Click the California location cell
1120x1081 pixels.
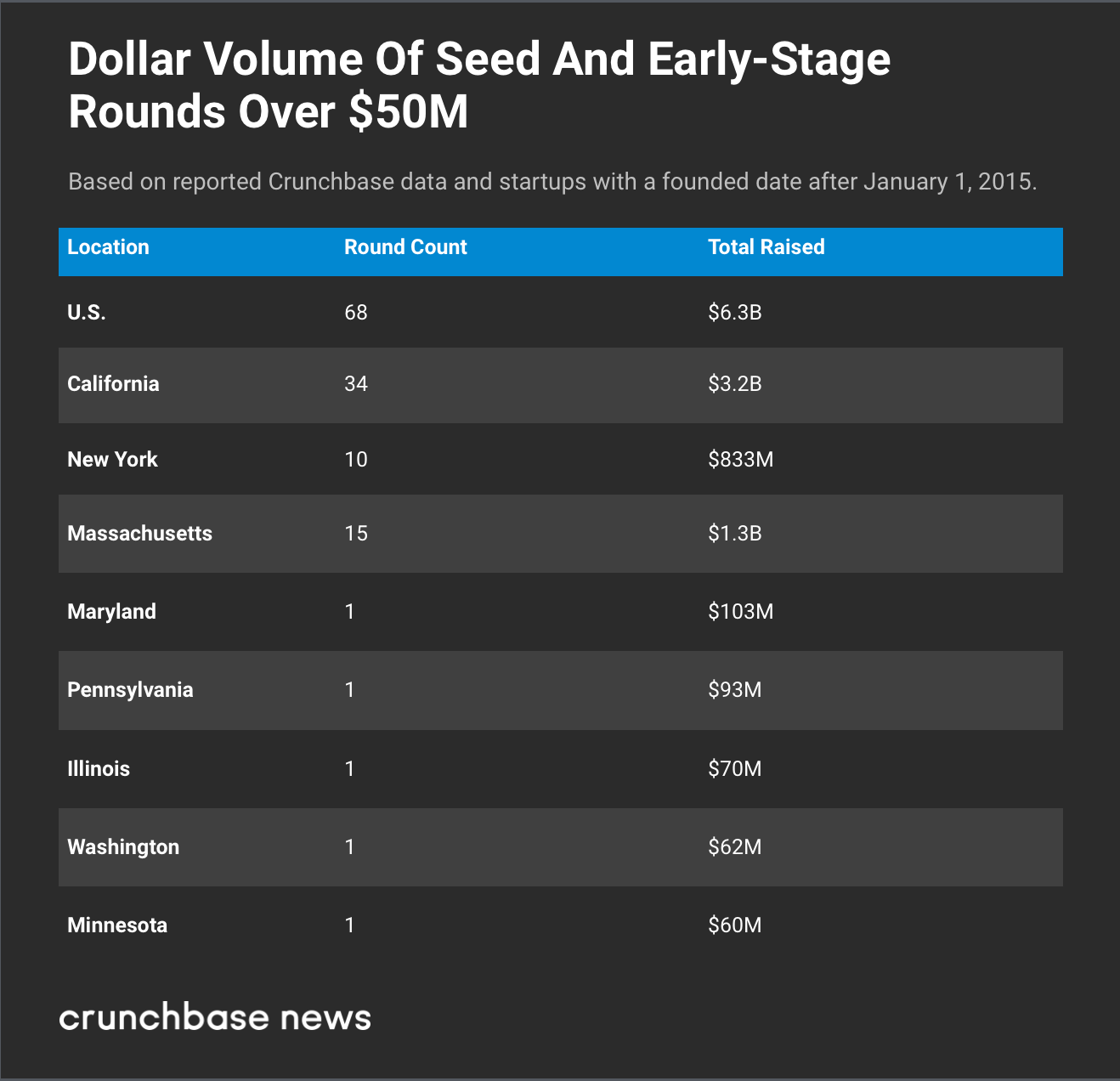tap(113, 384)
